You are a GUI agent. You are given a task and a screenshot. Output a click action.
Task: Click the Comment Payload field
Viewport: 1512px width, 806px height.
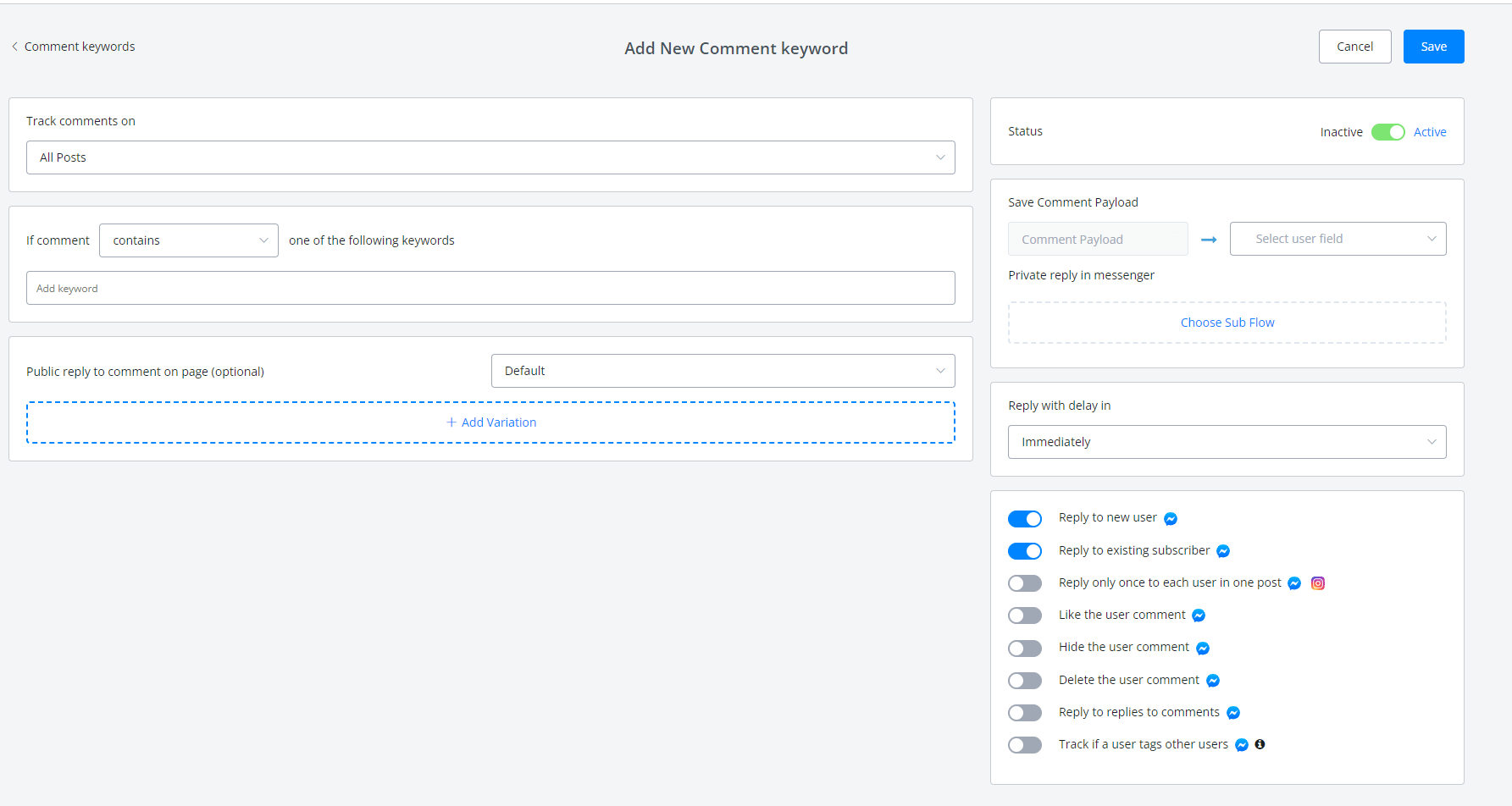(1098, 239)
